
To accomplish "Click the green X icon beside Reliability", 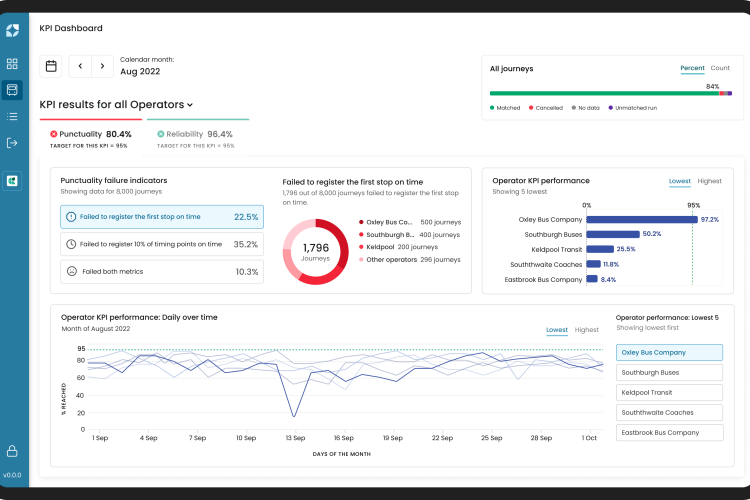I will pyautogui.click(x=161, y=134).
